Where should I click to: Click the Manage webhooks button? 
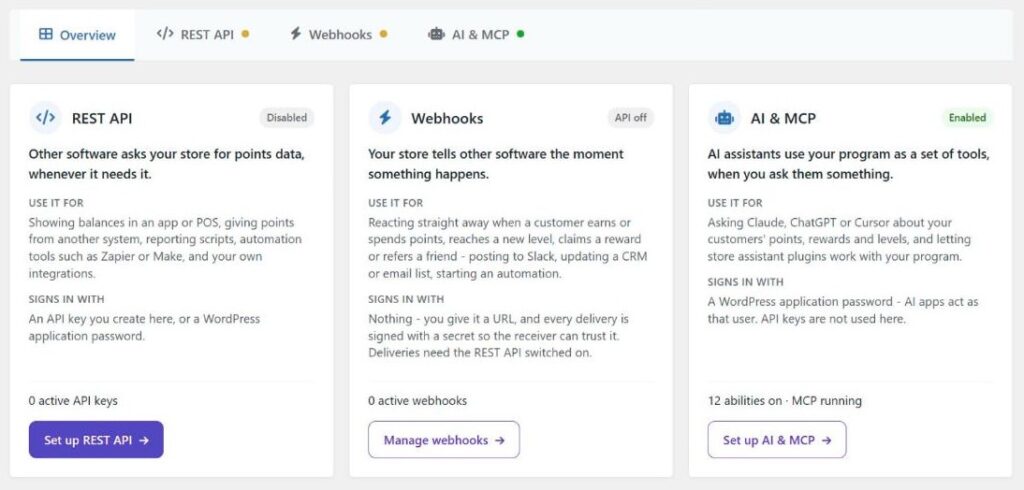[444, 440]
